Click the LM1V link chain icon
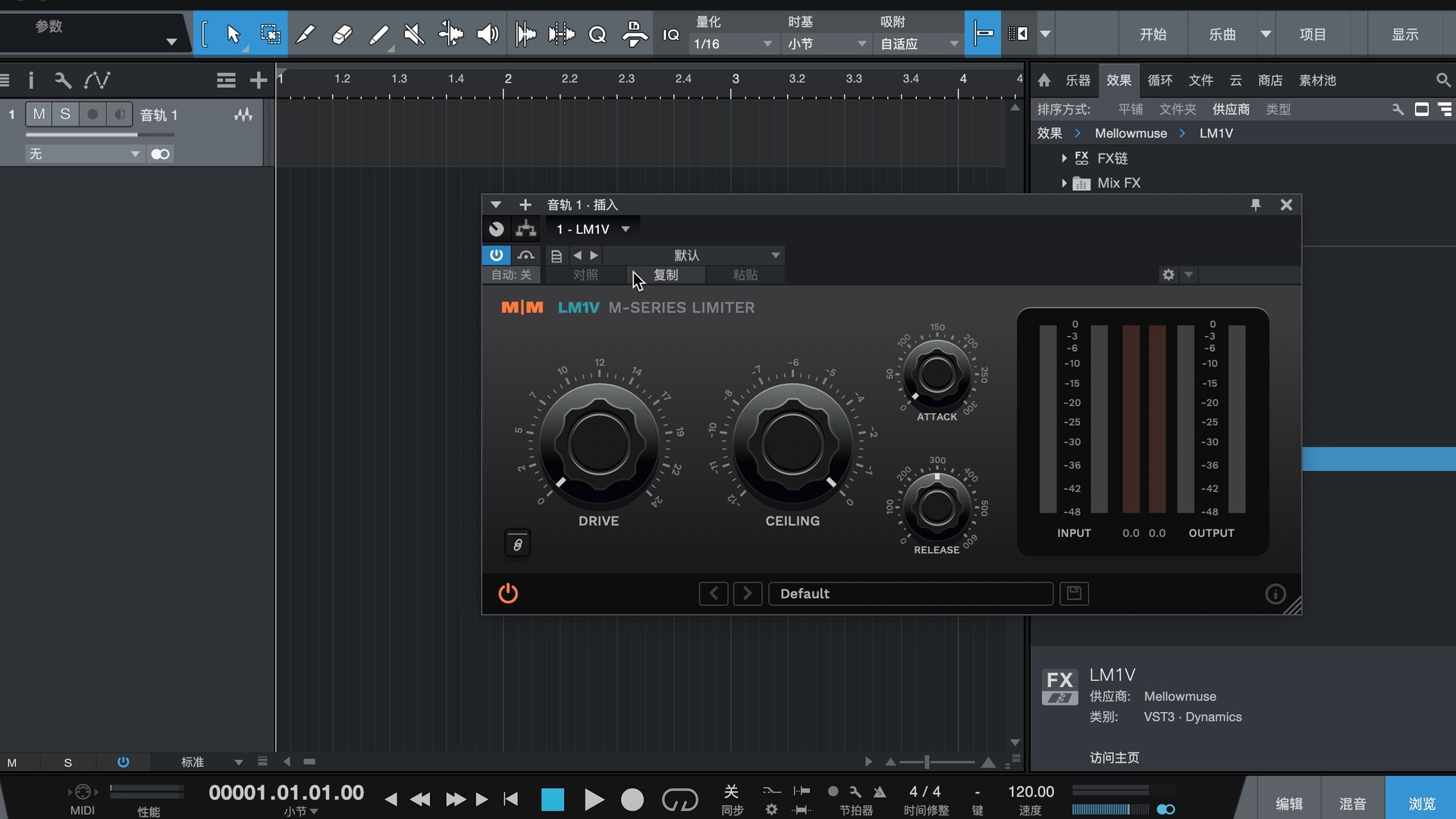1456x819 pixels. 518,544
